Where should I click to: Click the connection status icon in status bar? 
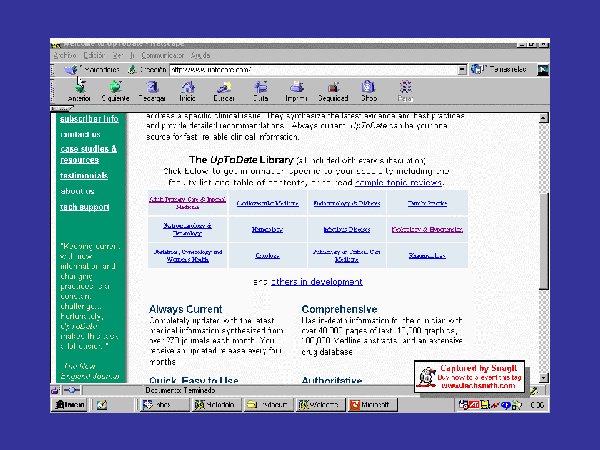pos(72,390)
